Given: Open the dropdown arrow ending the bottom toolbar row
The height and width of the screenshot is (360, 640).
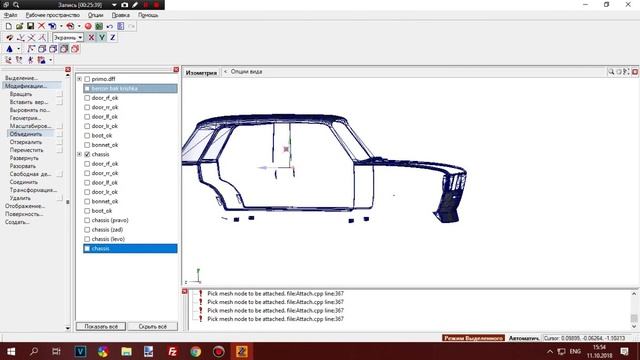Looking at the screenshot, I should tap(51, 60).
